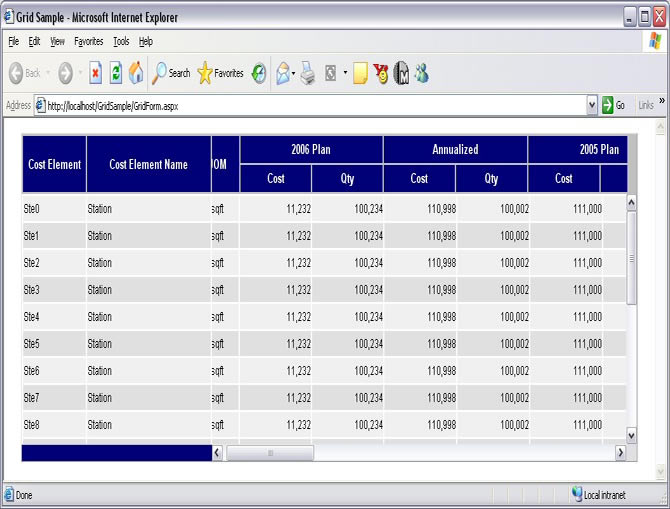670x509 pixels.
Task: Click the Cost Element Name column header
Action: (x=149, y=164)
